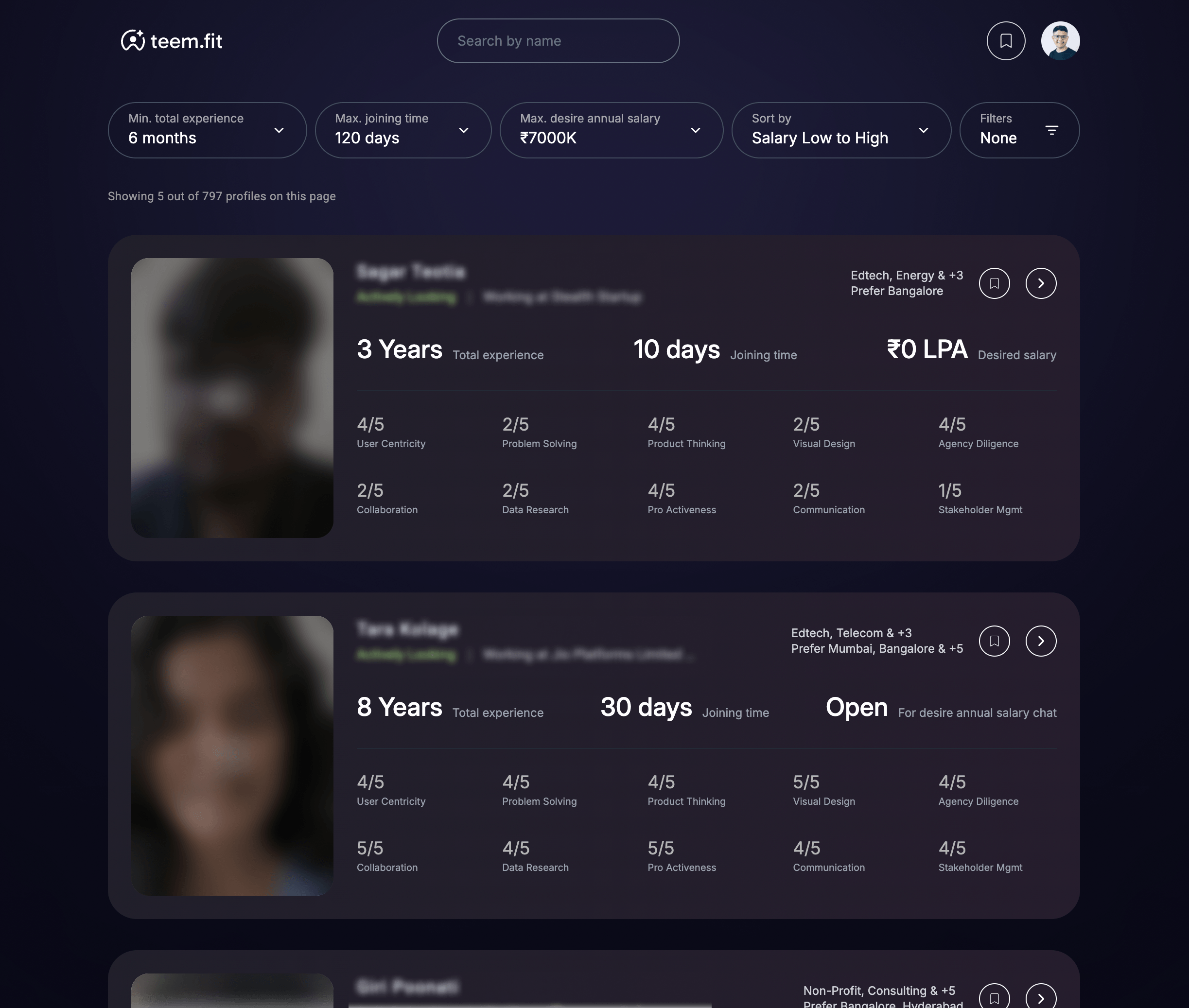Click the 30 days joining time value
Viewport: 1189px width, 1008px height.
(646, 707)
